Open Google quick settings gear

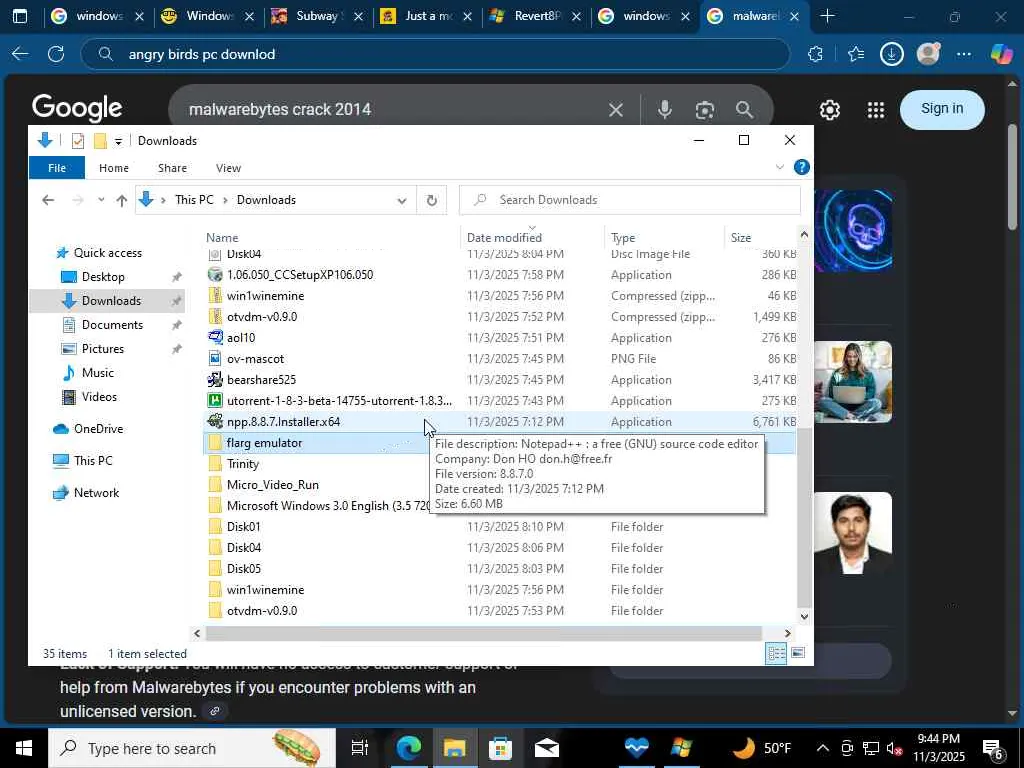(x=829, y=110)
